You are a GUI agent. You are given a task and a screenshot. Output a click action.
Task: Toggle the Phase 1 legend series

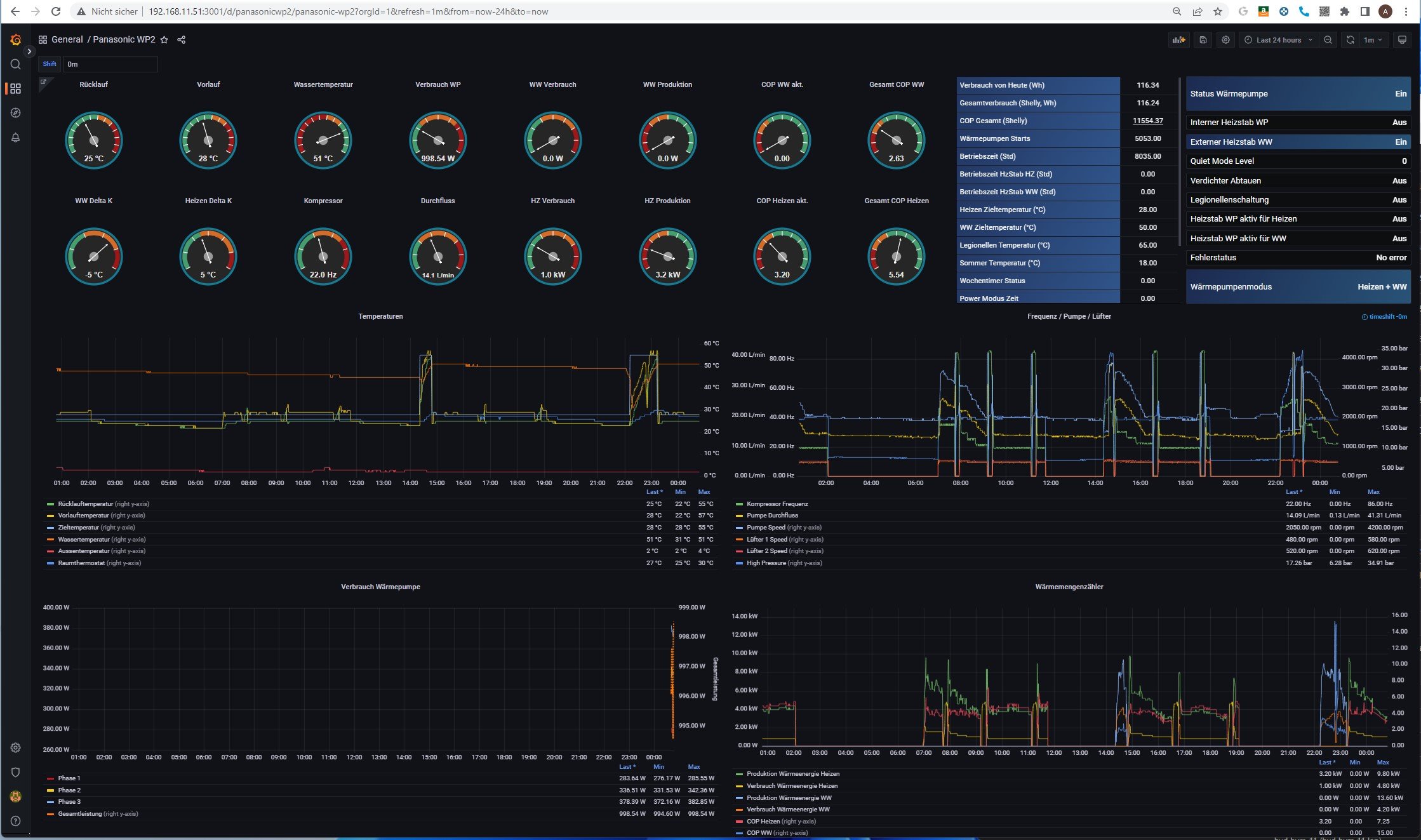[x=69, y=778]
